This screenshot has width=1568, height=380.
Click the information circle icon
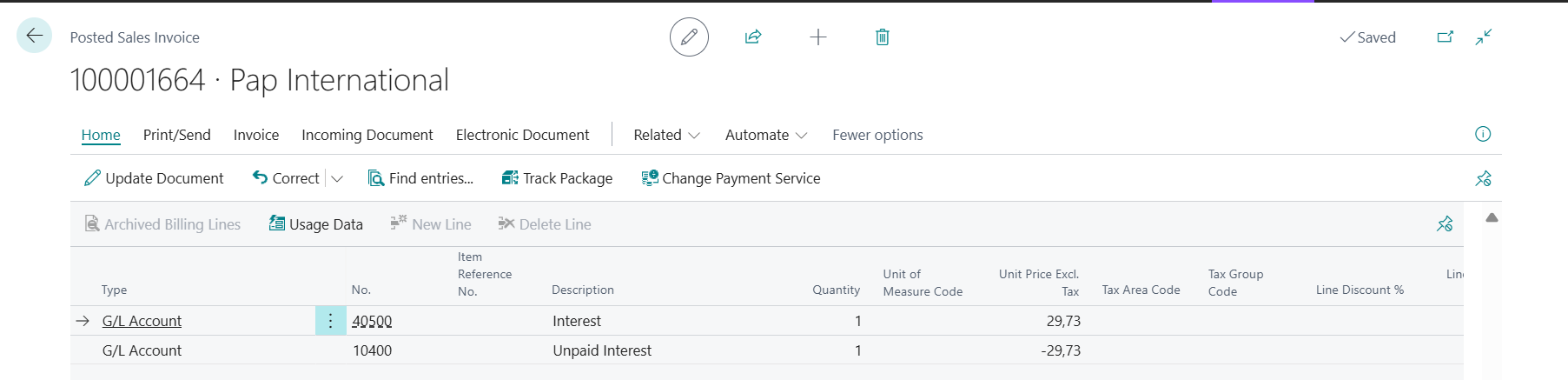[x=1483, y=134]
